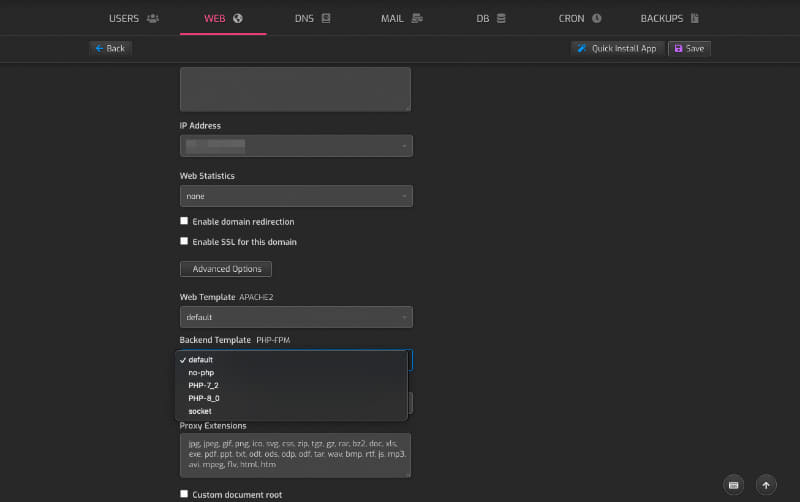Click the keyboard shortcuts round icon
800x502 pixels.
tap(734, 485)
